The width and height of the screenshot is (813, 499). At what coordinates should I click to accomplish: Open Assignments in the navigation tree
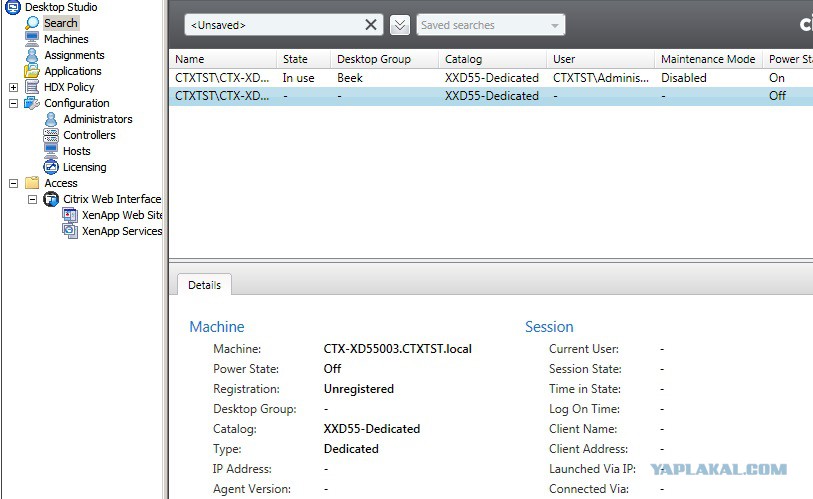click(x=74, y=55)
